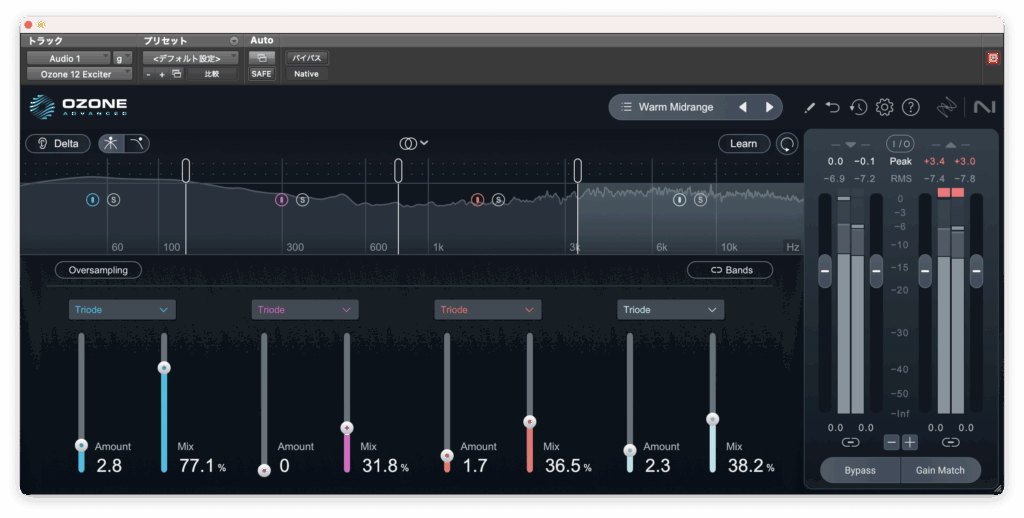1024x518 pixels.
Task: Click the help question mark icon
Action: tap(910, 107)
